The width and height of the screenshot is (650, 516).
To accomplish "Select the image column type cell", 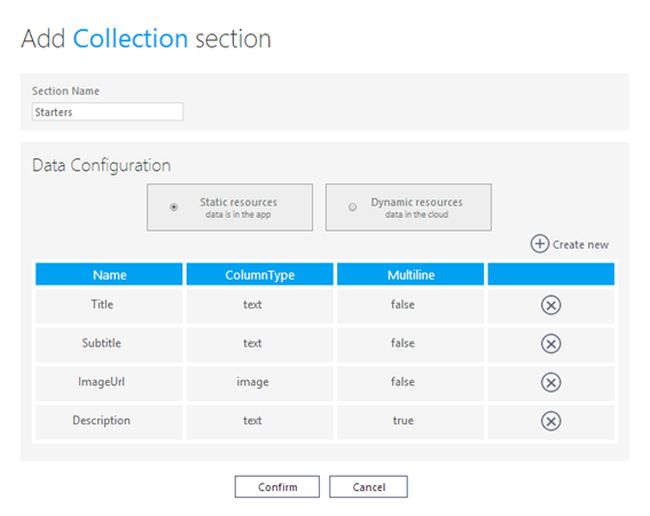I will pyautogui.click(x=253, y=381).
